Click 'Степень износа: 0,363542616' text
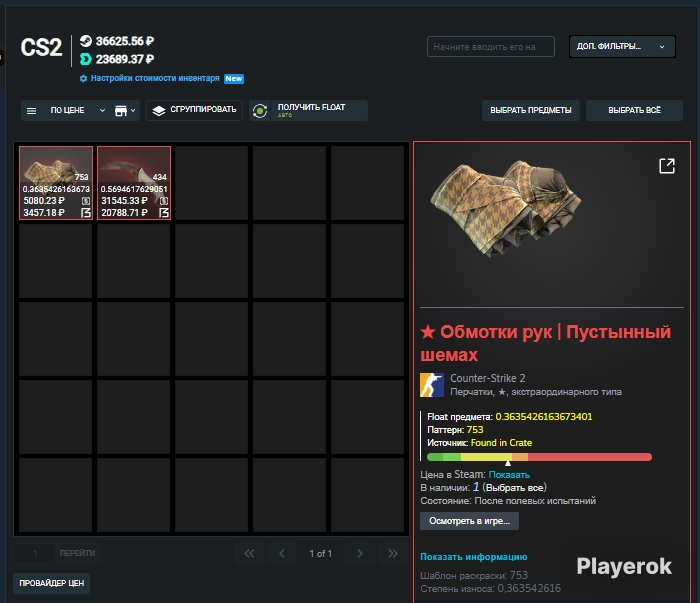 coord(490,588)
